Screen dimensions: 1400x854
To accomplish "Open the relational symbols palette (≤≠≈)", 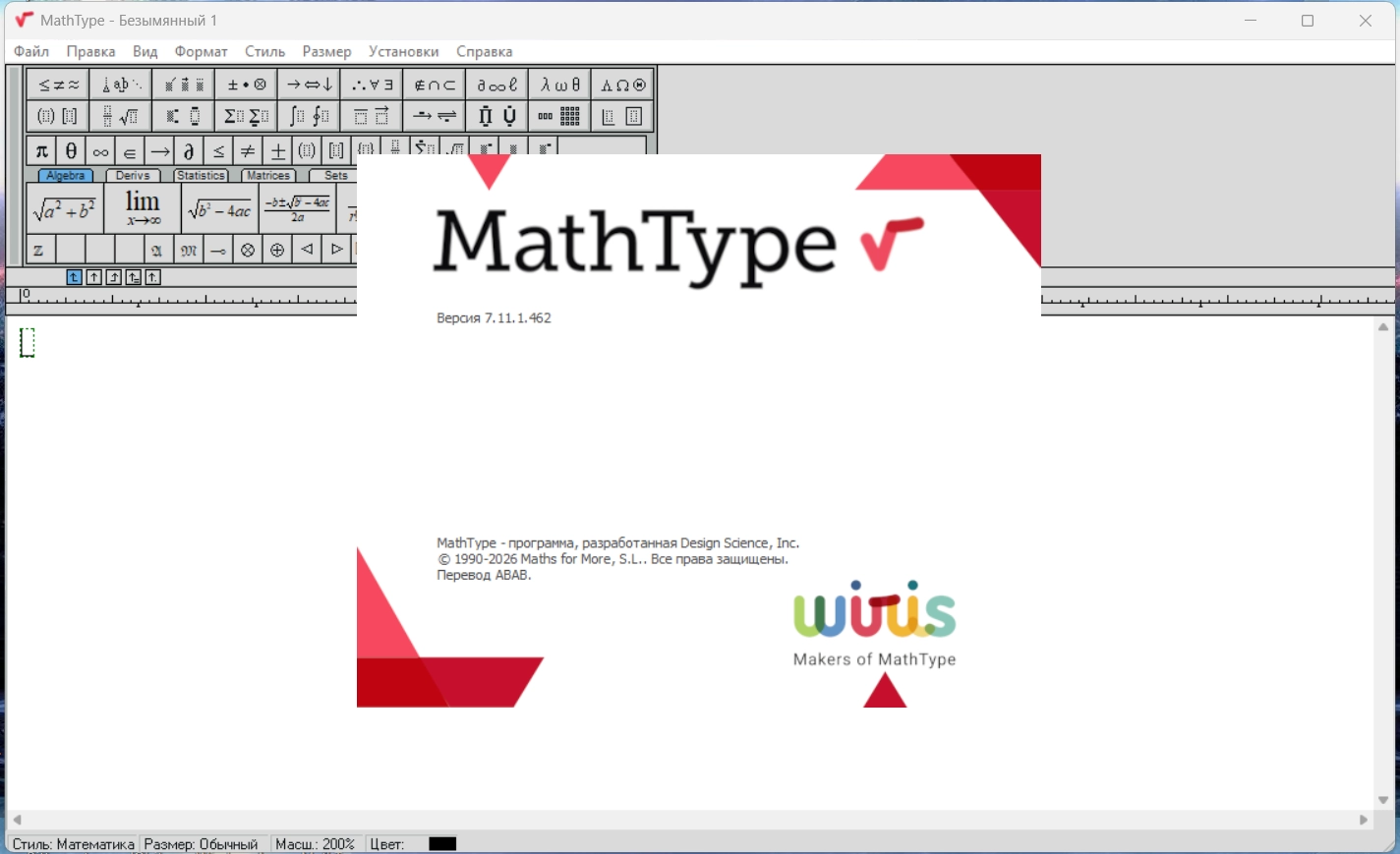I will 58,85.
